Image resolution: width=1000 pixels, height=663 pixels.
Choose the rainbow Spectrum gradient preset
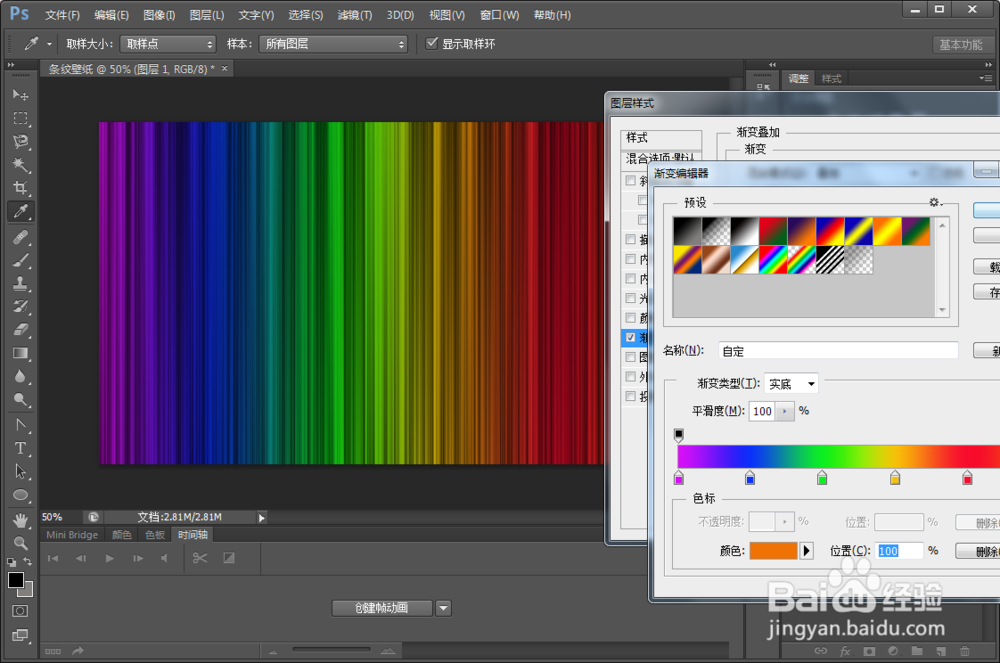pos(772,260)
